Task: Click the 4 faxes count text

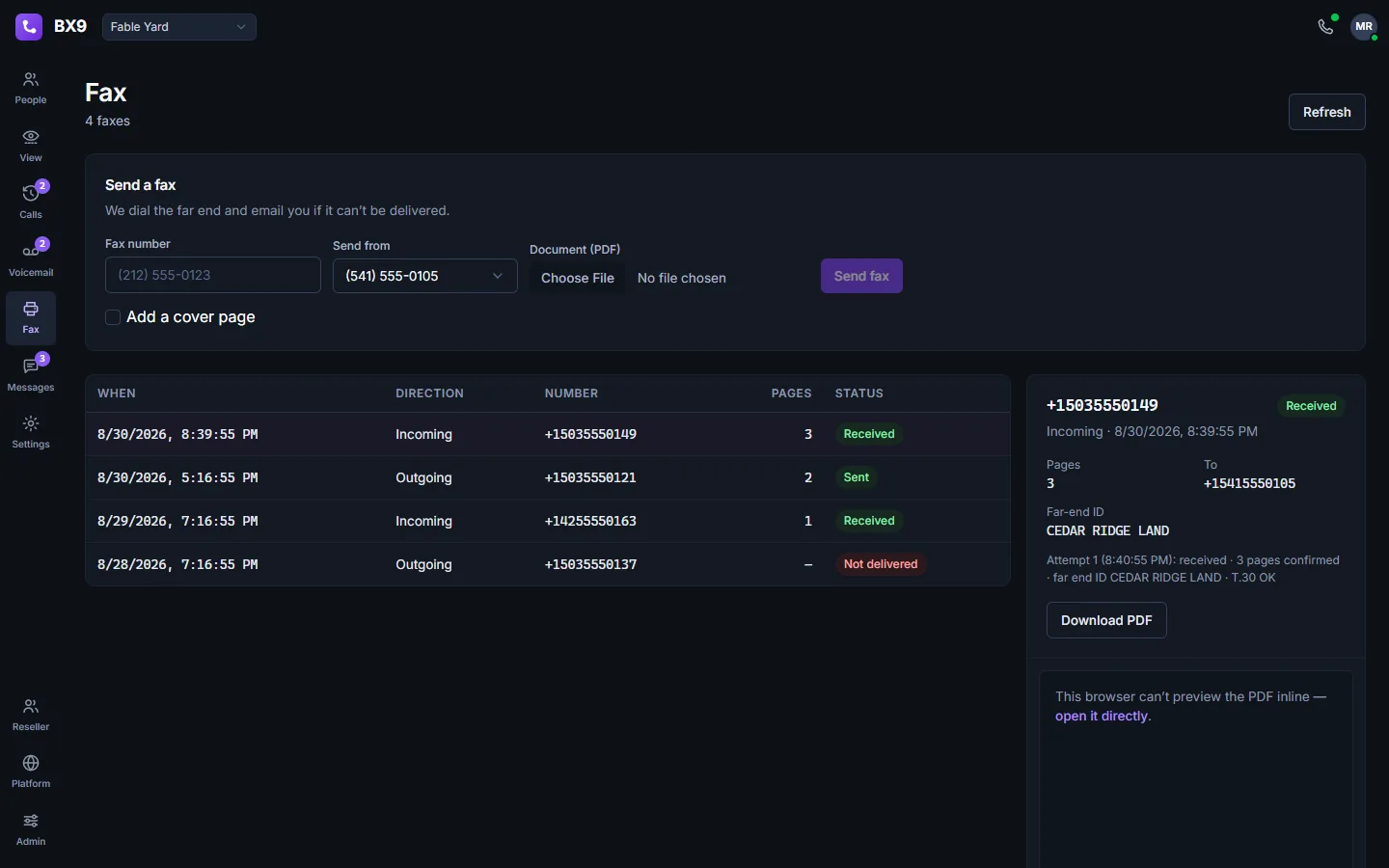Action: 107,121
